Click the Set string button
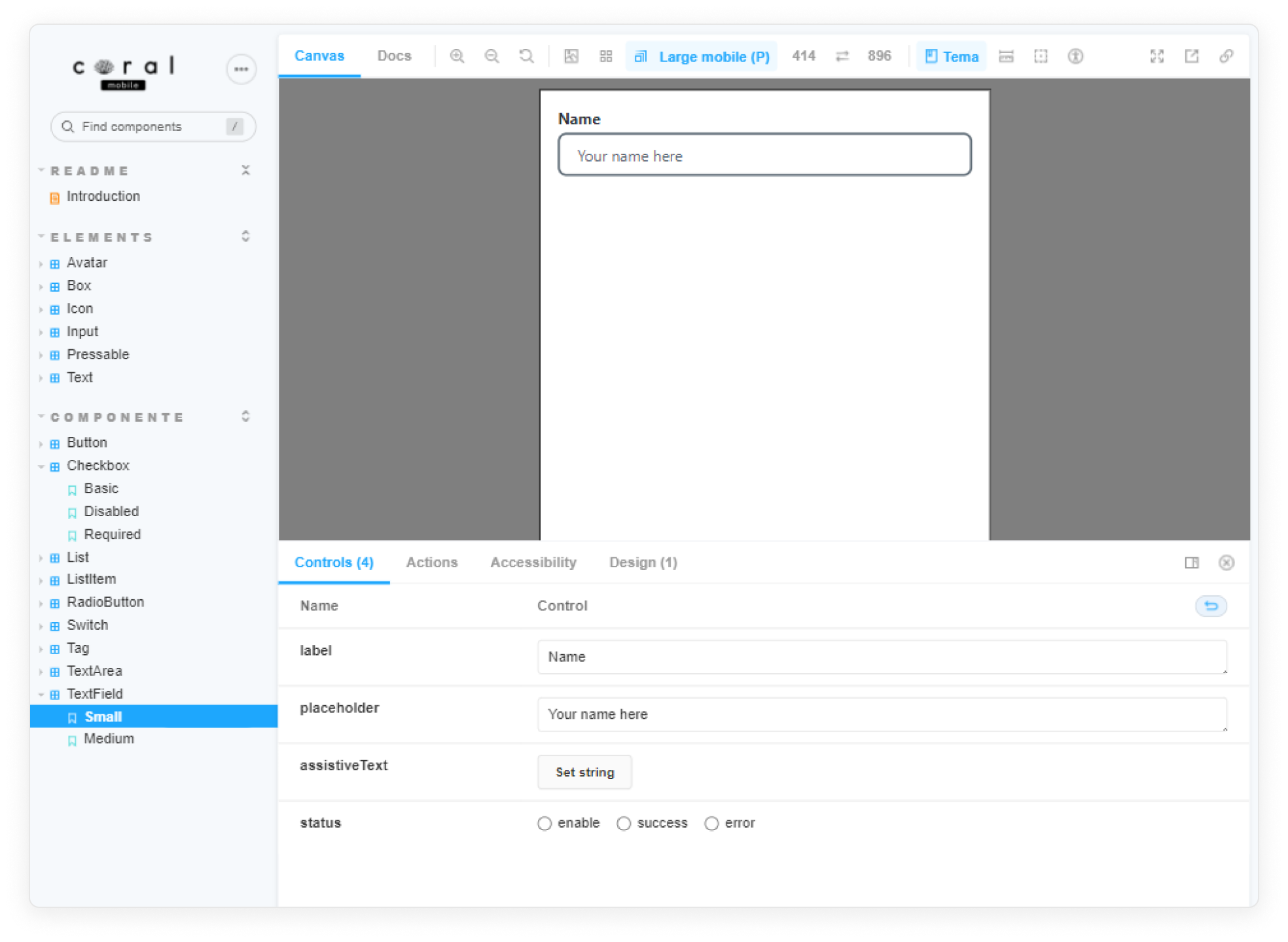This screenshot has width=1288, height=942. point(584,772)
